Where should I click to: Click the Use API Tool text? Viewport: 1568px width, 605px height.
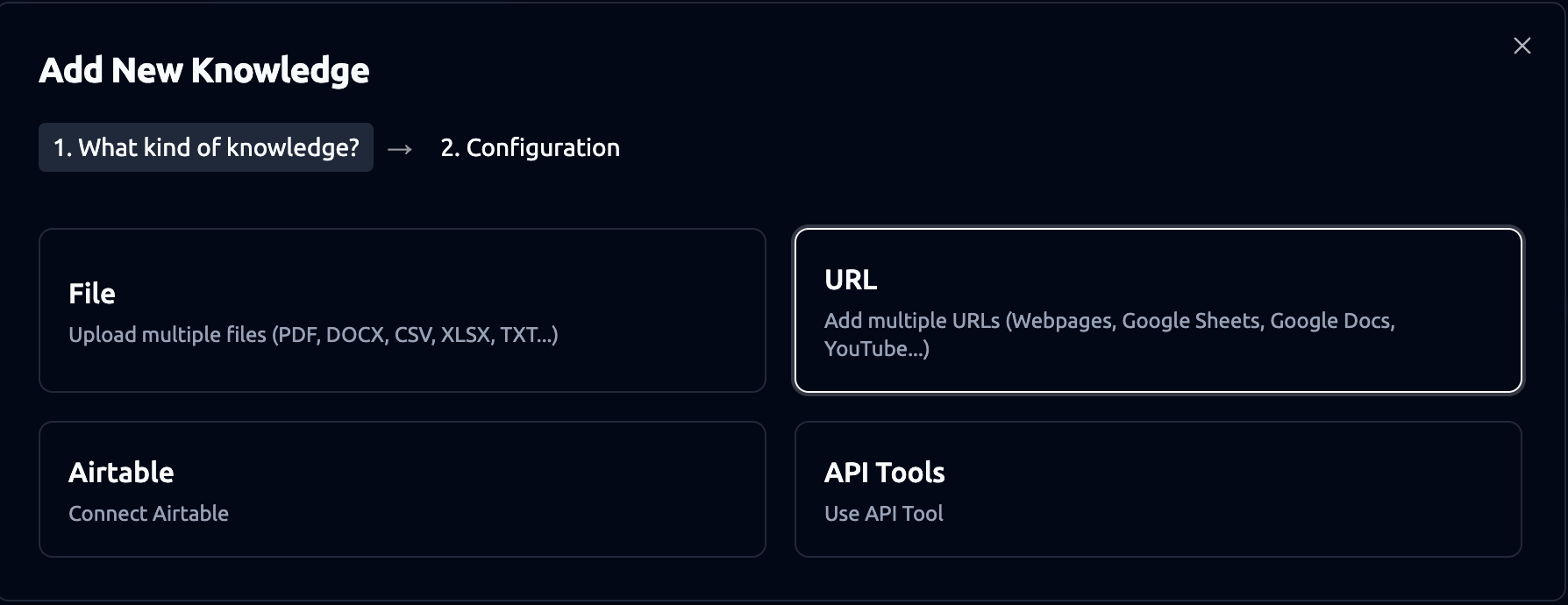click(x=883, y=514)
